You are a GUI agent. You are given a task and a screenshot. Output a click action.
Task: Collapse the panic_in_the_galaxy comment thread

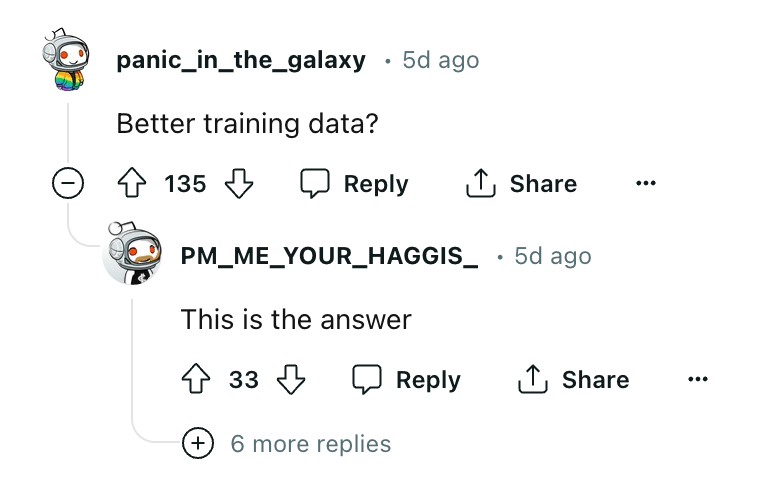click(68, 184)
